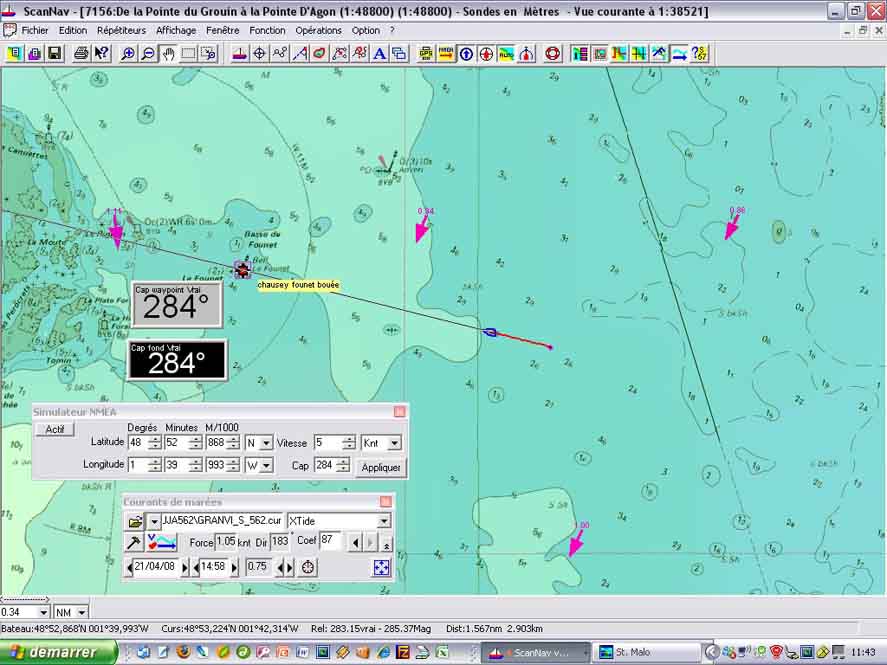Open the latitude N/S hemisphere dropdown
887x665 pixels.
265,443
